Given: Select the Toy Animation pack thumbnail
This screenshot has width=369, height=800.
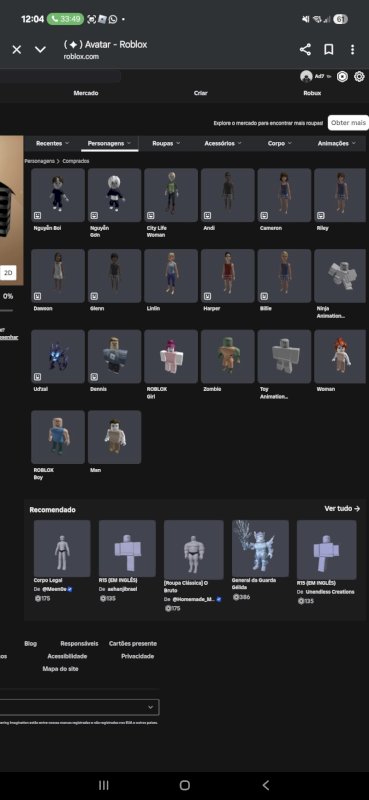Looking at the screenshot, I should coord(284,356).
